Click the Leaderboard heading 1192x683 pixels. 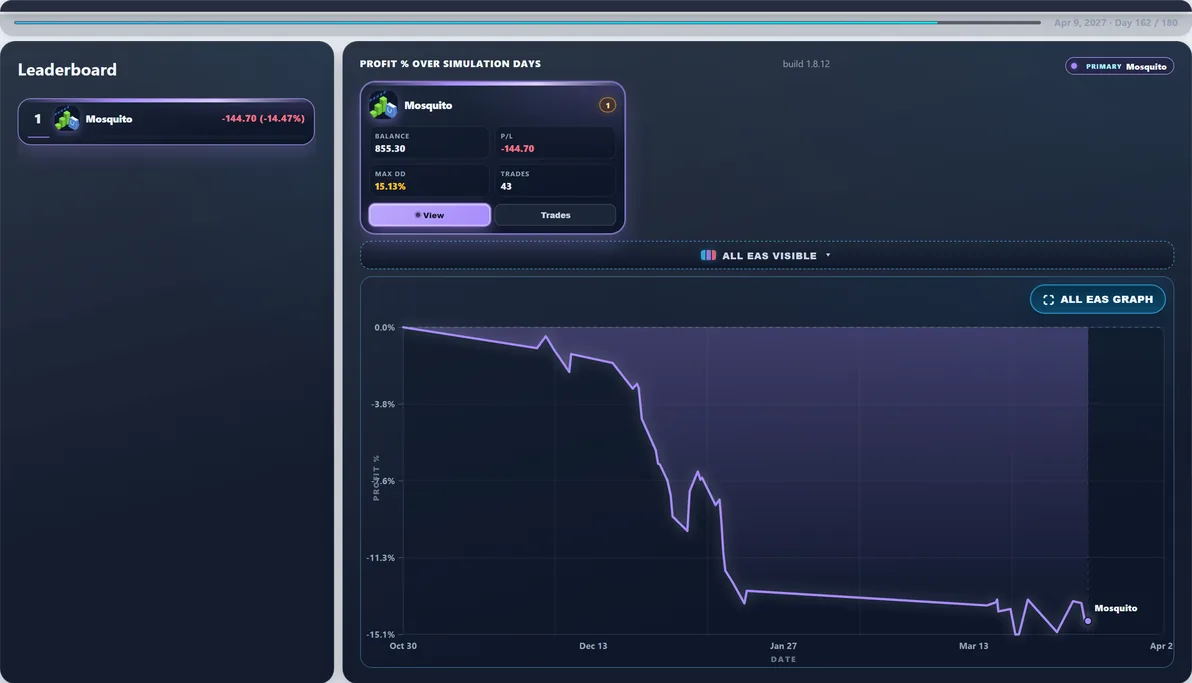67,70
